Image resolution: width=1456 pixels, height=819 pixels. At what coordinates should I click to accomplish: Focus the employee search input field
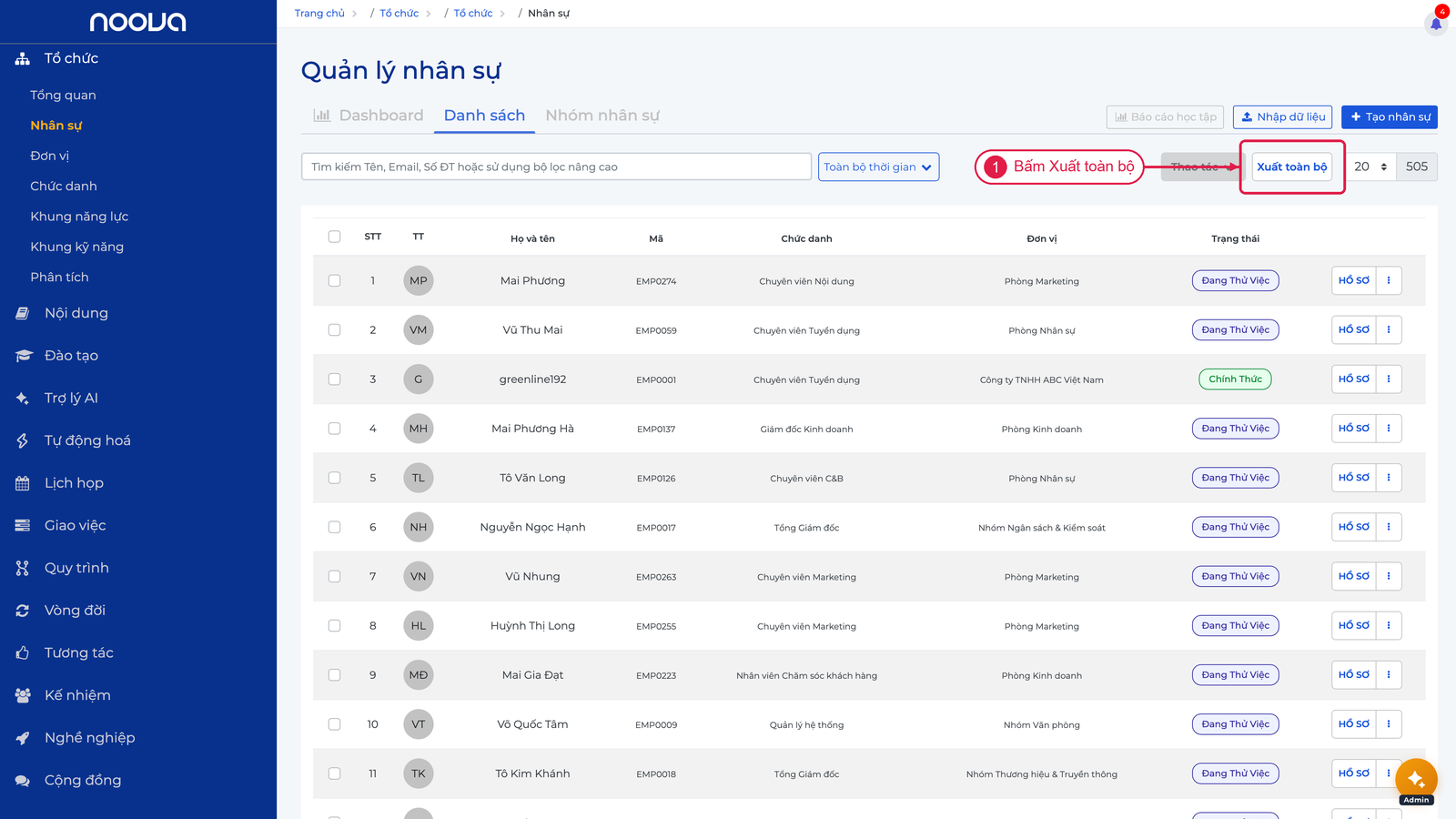(x=556, y=167)
